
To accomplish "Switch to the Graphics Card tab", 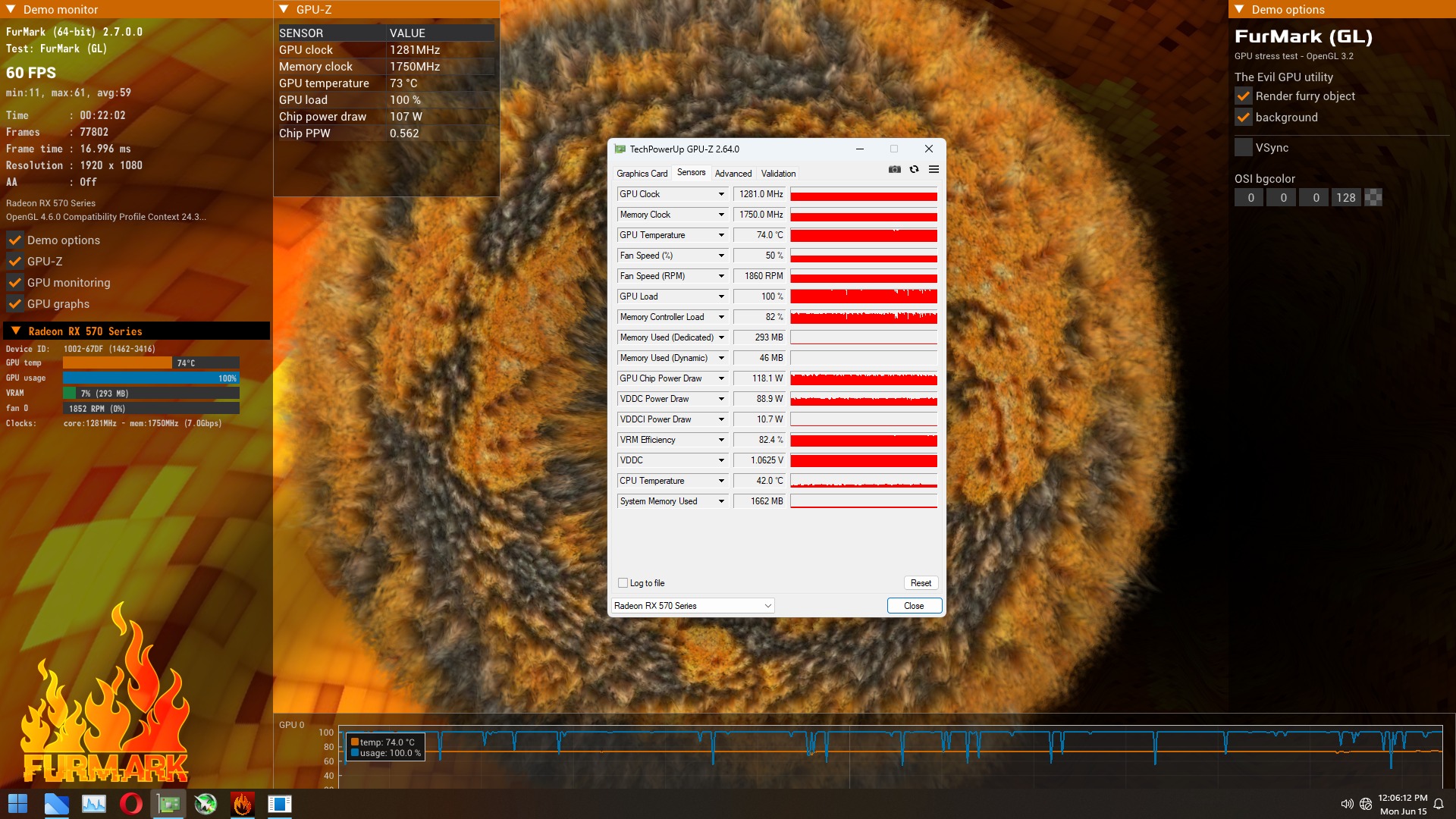I will 642,174.
